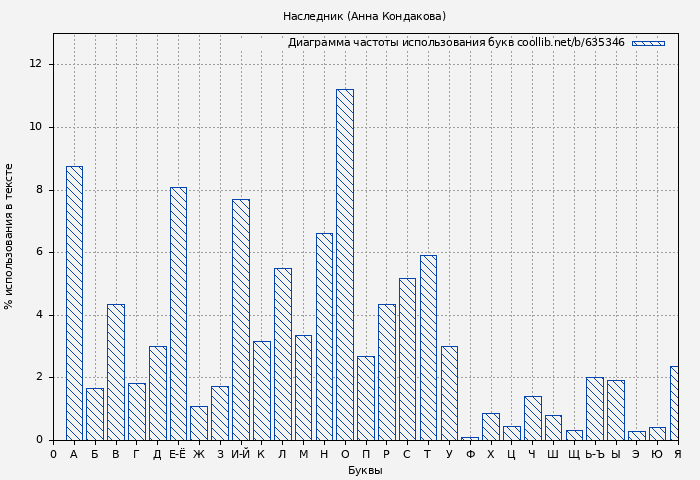Choose the bar above letter С
This screenshot has width=700, height=480.
pyautogui.click(x=407, y=359)
